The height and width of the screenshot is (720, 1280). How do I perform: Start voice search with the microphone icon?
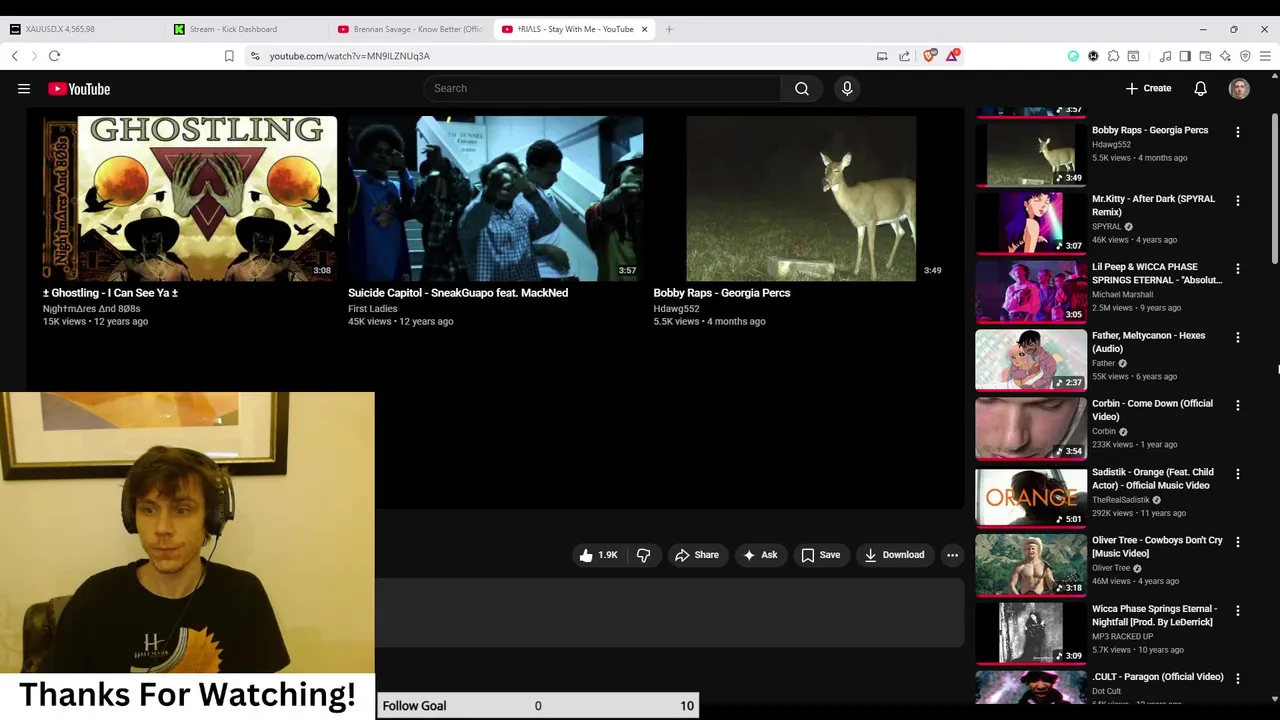[x=847, y=88]
